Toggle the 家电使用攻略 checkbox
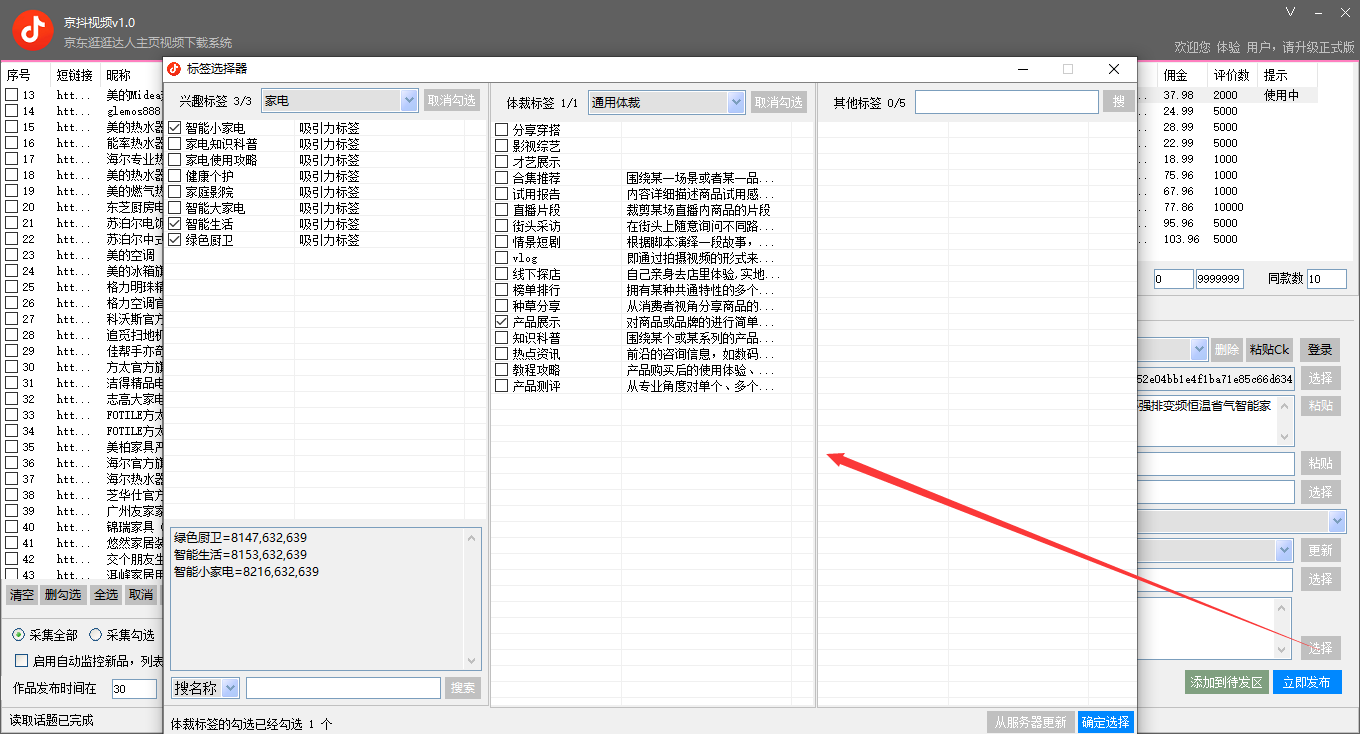1360x734 pixels. [175, 160]
